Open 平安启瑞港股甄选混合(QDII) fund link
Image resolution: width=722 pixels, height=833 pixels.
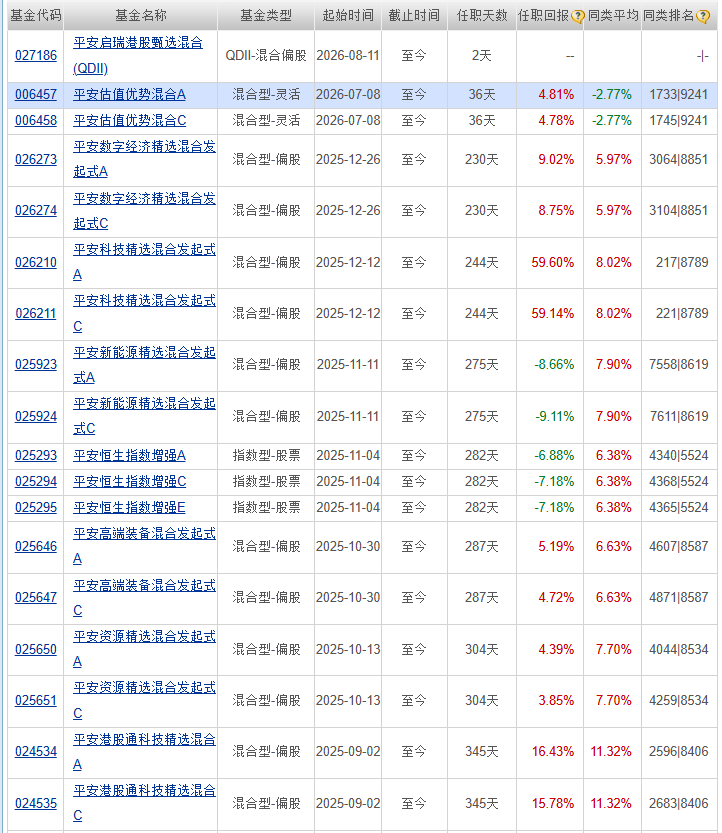pyautogui.click(x=138, y=55)
